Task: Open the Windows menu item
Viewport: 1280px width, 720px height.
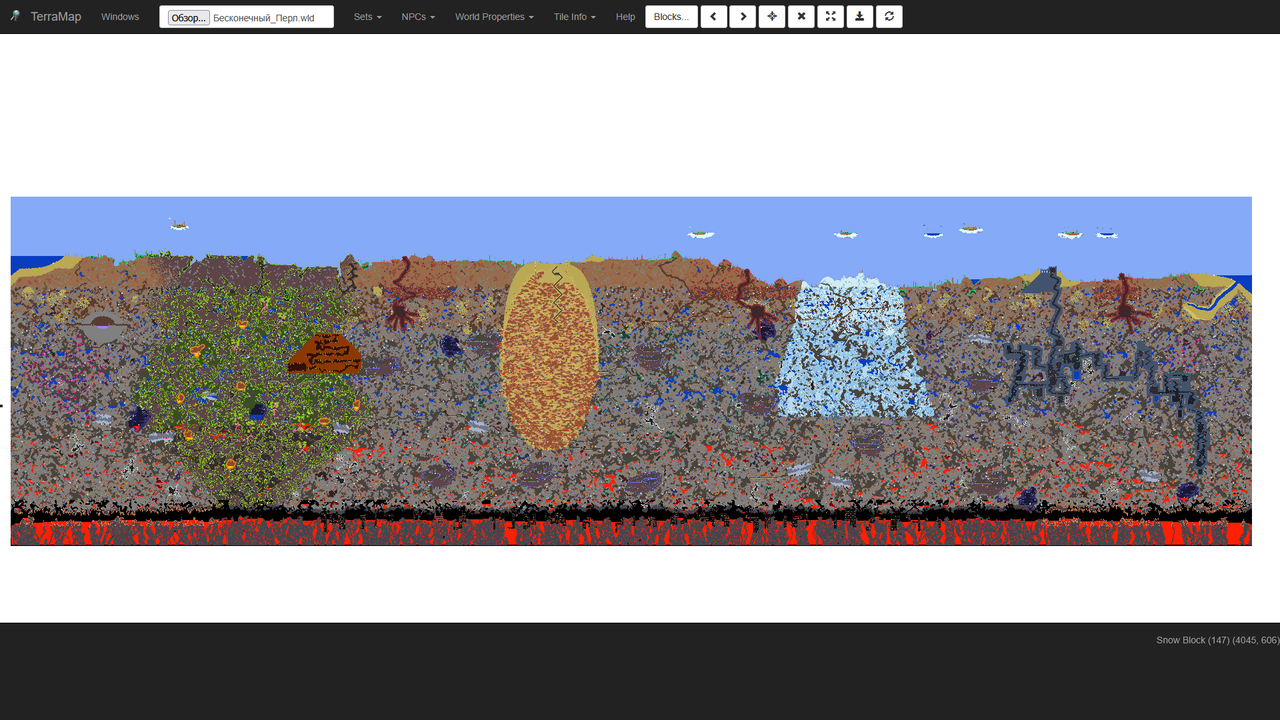Action: [120, 17]
